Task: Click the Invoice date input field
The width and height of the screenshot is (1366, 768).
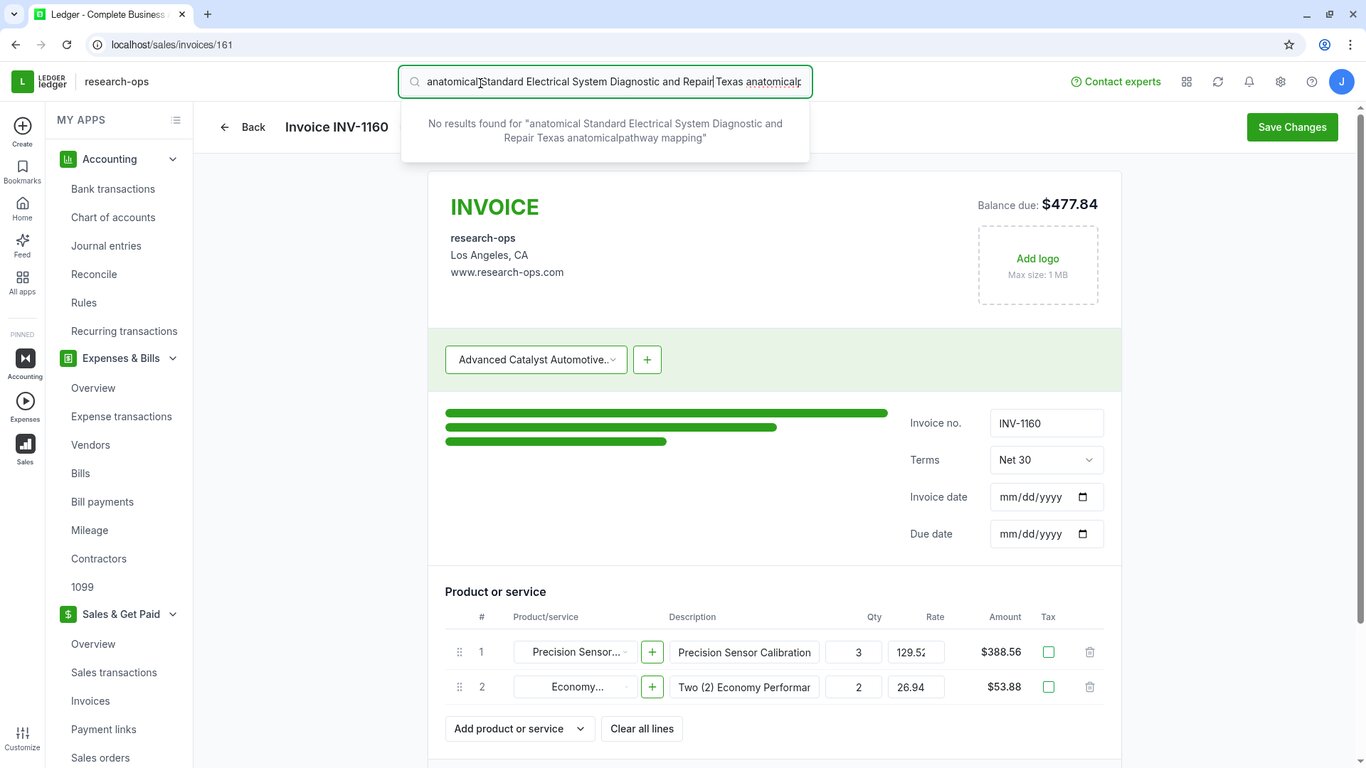Action: tap(1046, 497)
